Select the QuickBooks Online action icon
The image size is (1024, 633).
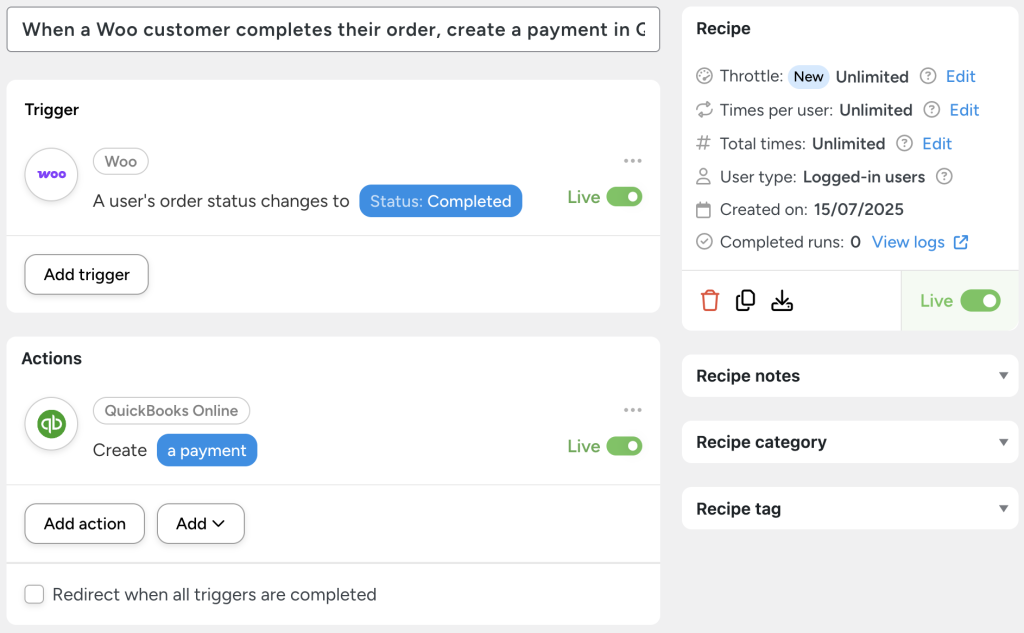point(50,424)
